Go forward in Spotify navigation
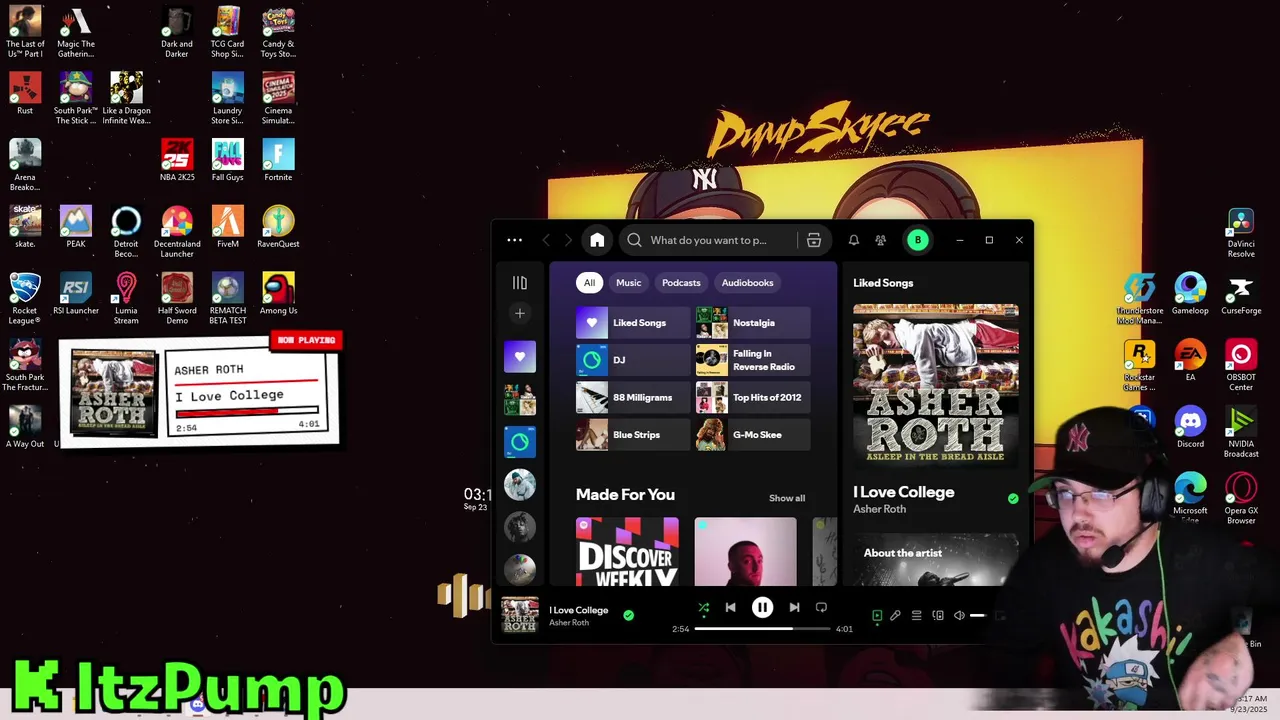Viewport: 1280px width, 720px height. coord(568,240)
